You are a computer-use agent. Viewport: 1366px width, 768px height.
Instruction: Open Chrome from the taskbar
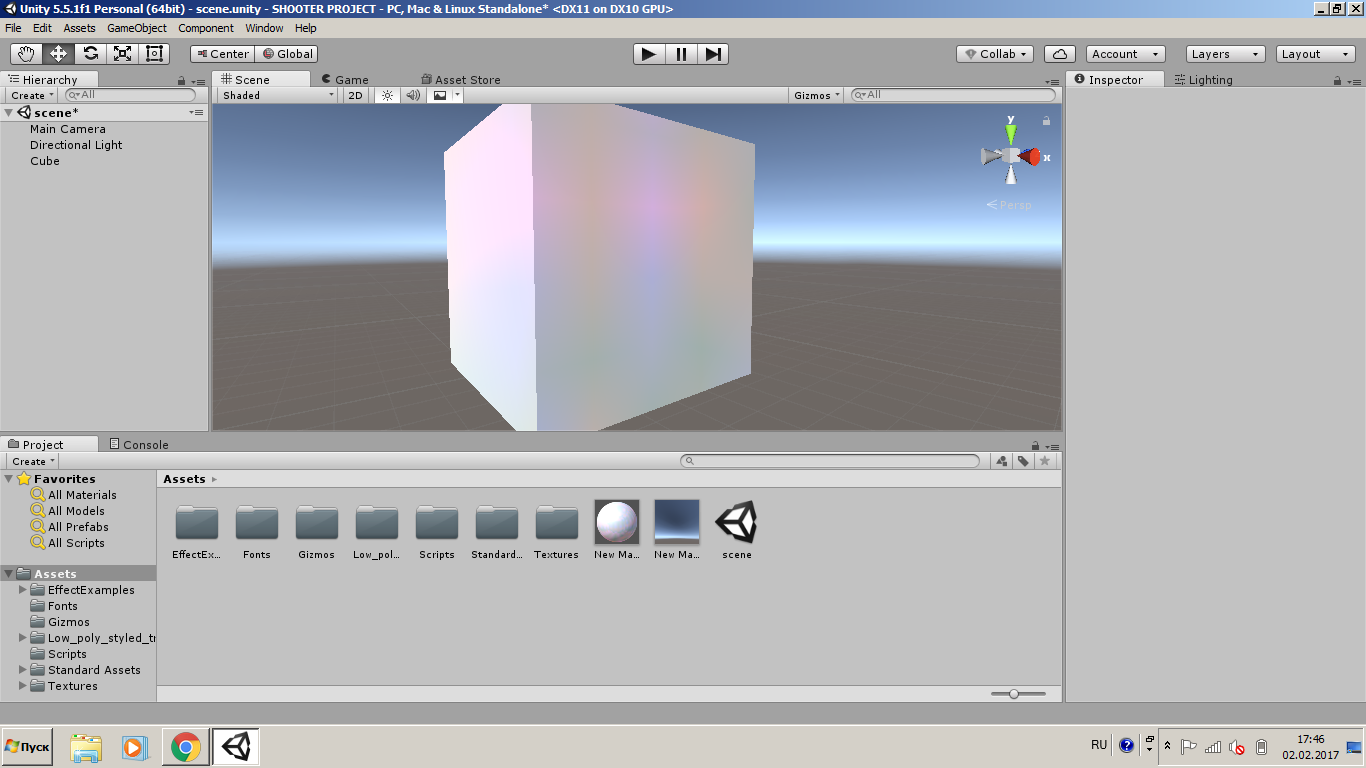pos(185,747)
